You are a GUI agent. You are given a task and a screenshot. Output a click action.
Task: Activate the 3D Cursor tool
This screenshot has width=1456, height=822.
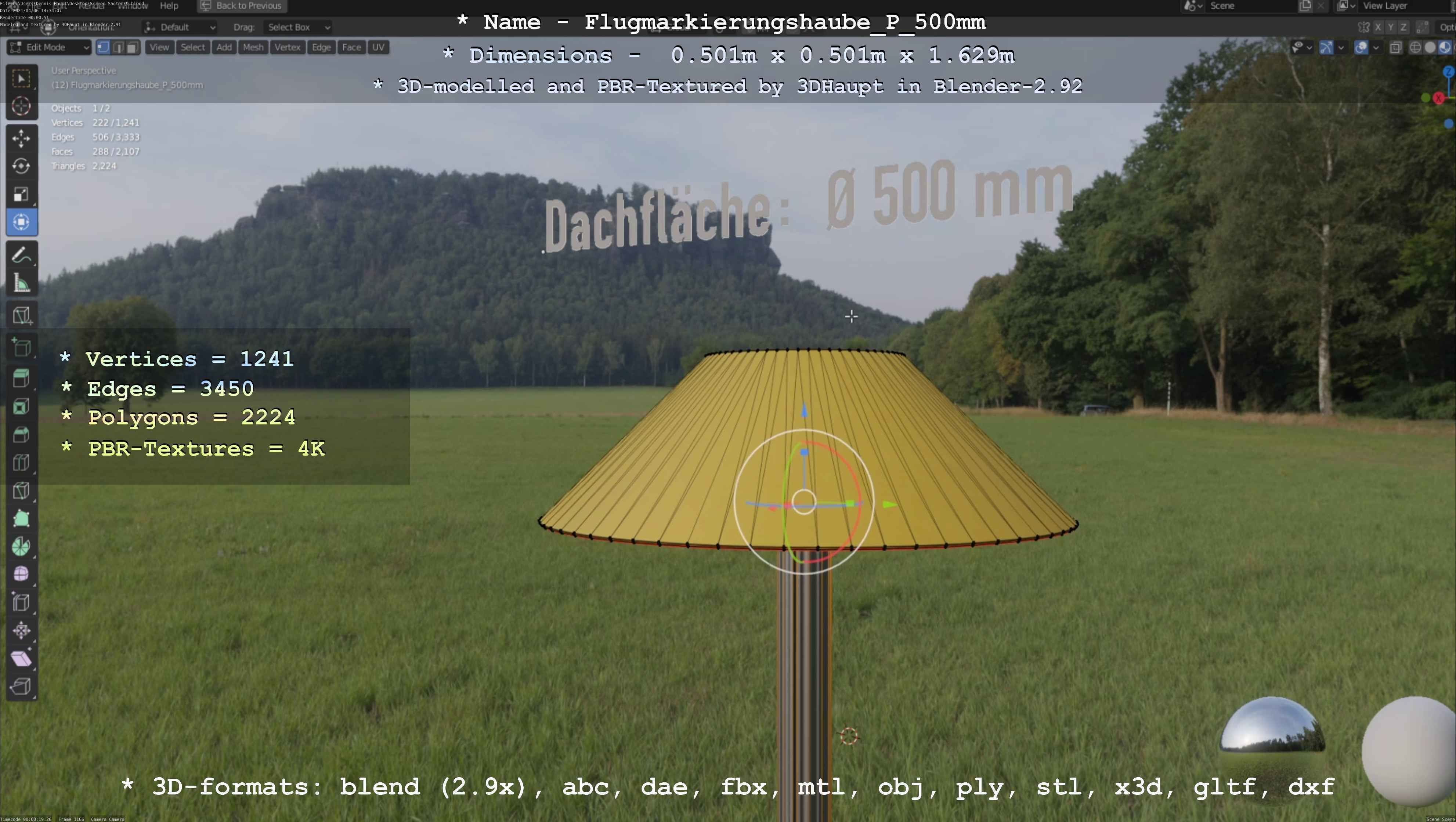coord(21,106)
